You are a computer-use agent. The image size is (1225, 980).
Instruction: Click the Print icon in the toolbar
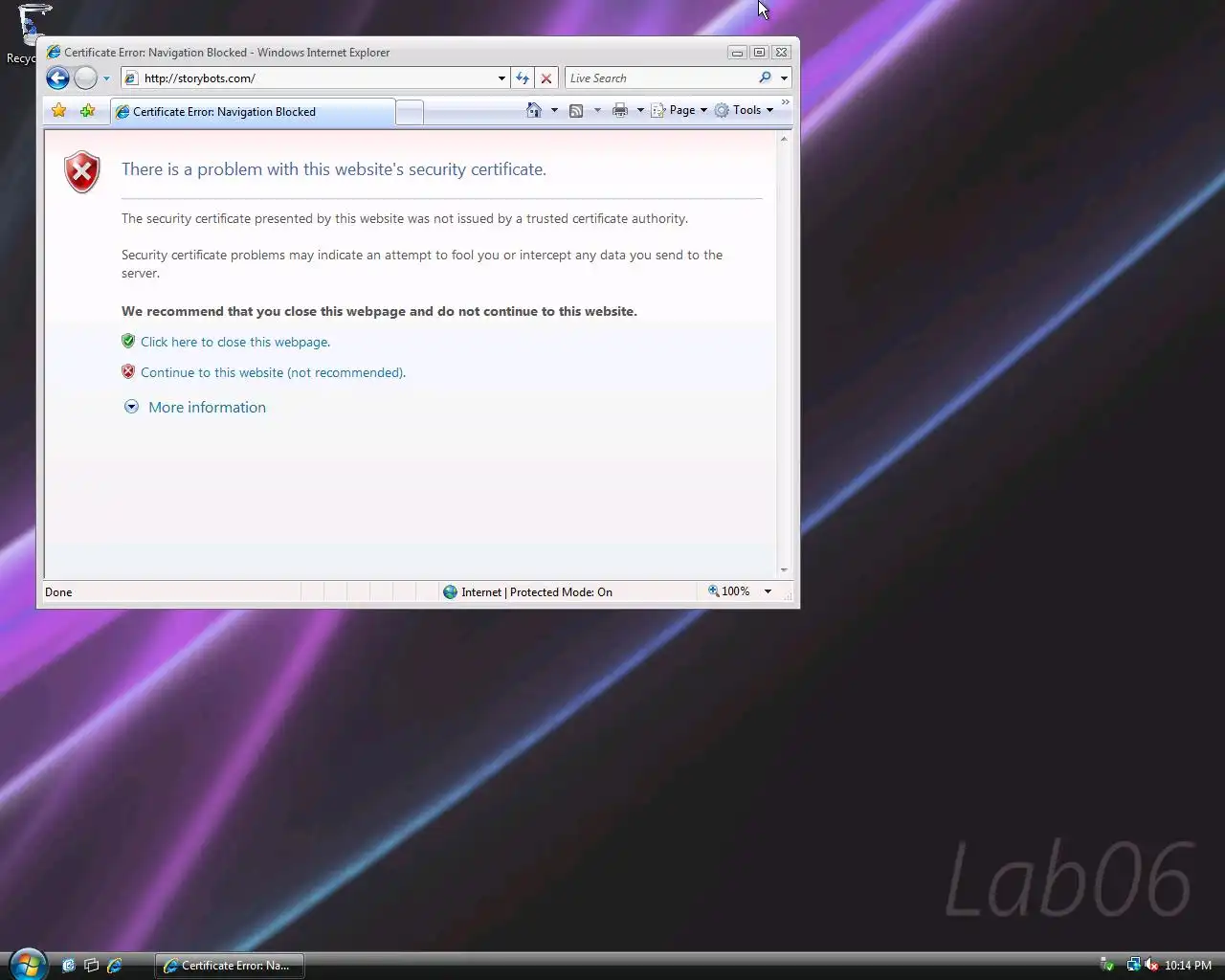[620, 110]
